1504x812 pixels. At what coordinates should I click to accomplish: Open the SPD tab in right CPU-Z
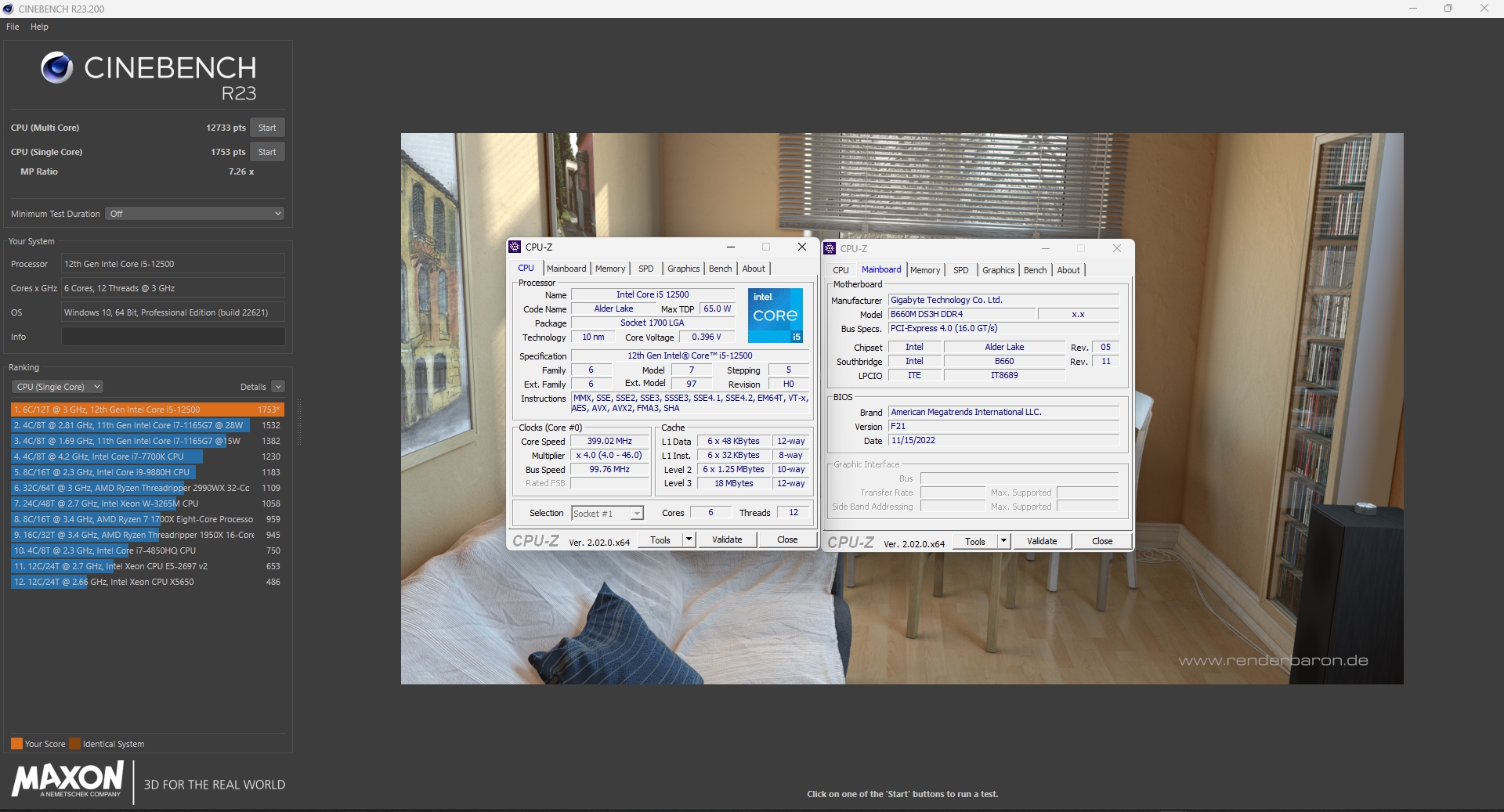961,270
